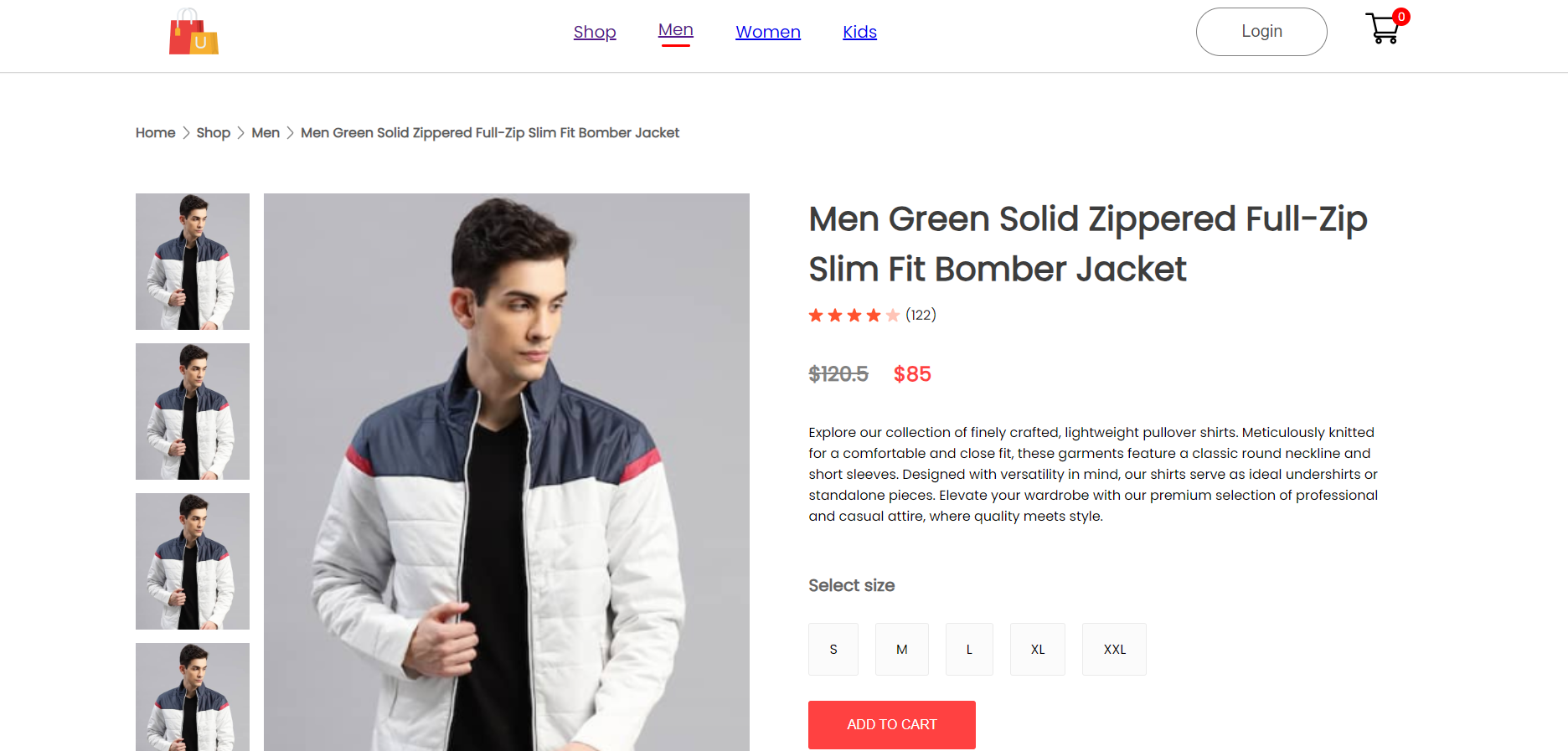1568x751 pixels.
Task: Go to the Women menu item
Action: (x=768, y=32)
